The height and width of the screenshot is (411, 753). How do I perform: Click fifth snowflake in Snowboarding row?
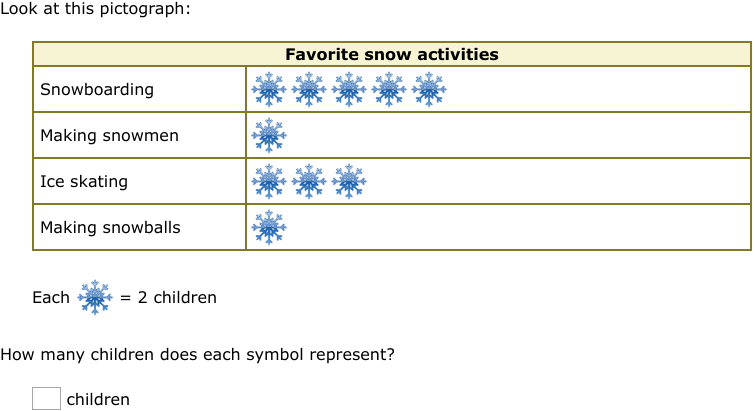point(429,89)
